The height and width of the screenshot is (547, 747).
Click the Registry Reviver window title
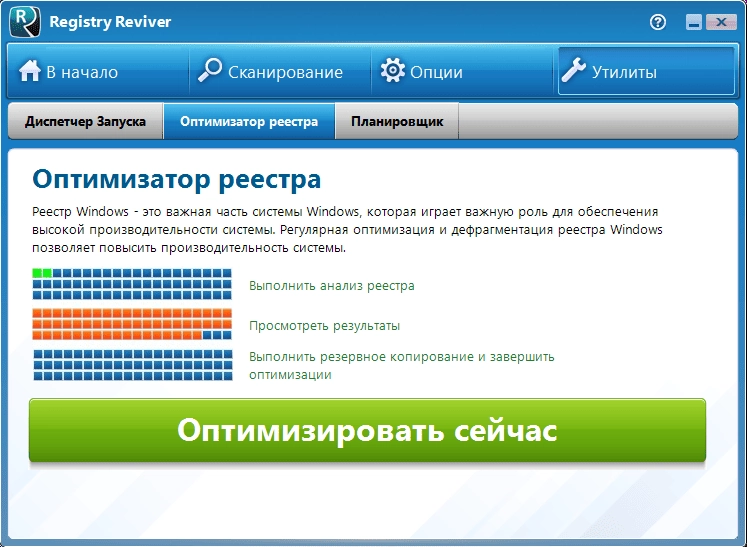110,22
